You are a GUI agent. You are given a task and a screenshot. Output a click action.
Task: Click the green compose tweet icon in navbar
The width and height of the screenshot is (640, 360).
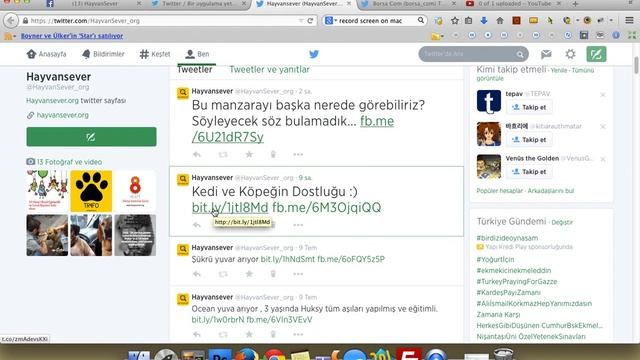pos(596,54)
